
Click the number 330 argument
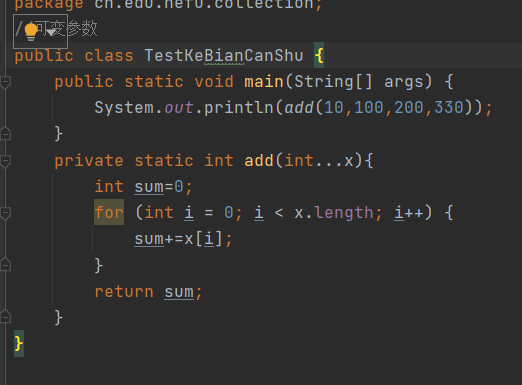[x=449, y=108]
